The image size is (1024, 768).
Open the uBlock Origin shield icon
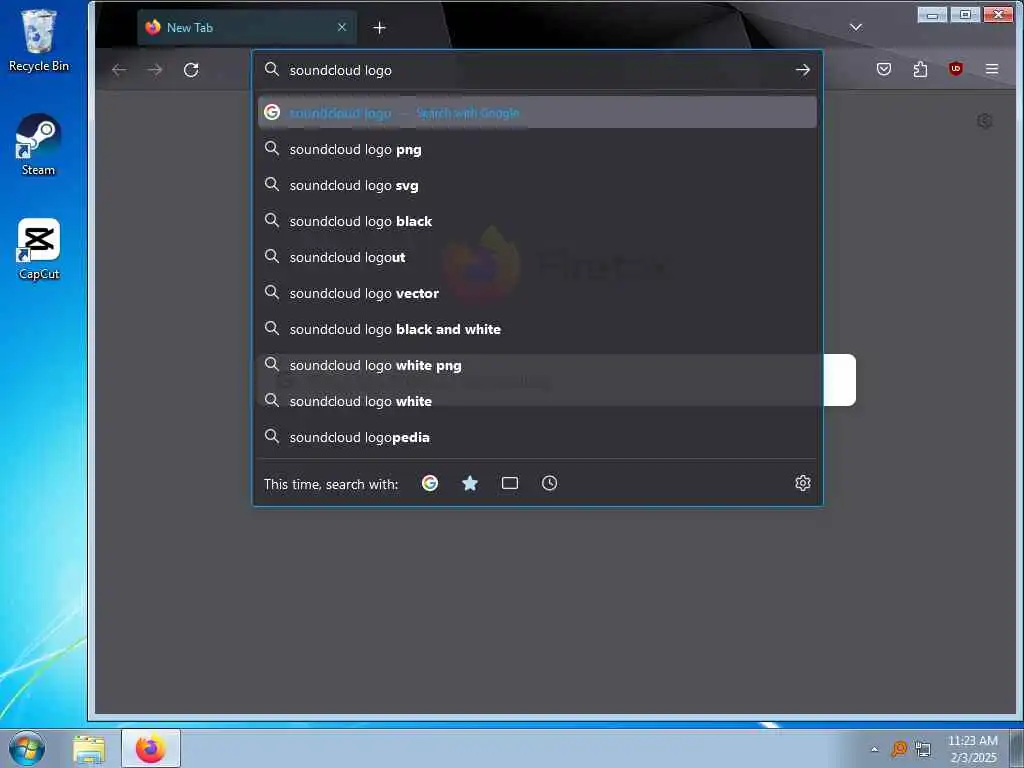[955, 69]
